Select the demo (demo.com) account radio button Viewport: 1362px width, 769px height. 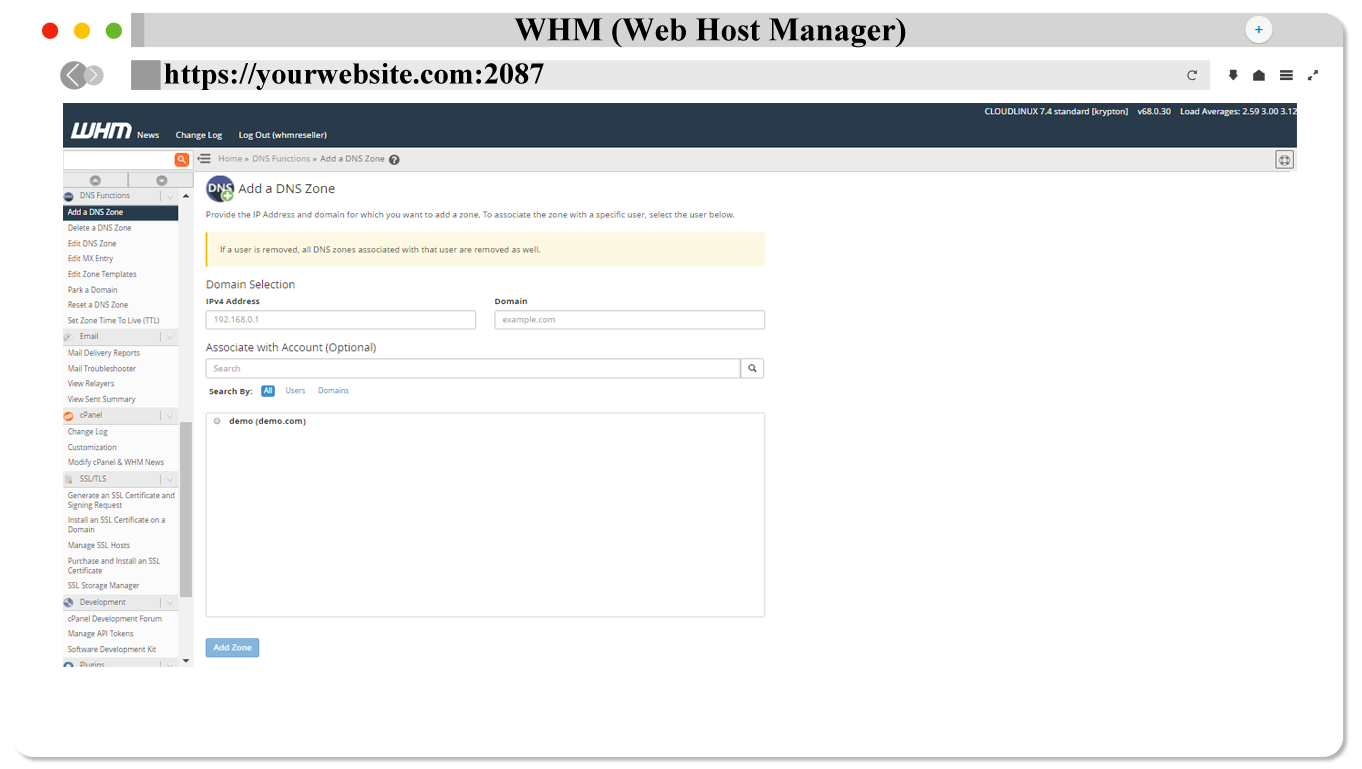pyautogui.click(x=217, y=421)
